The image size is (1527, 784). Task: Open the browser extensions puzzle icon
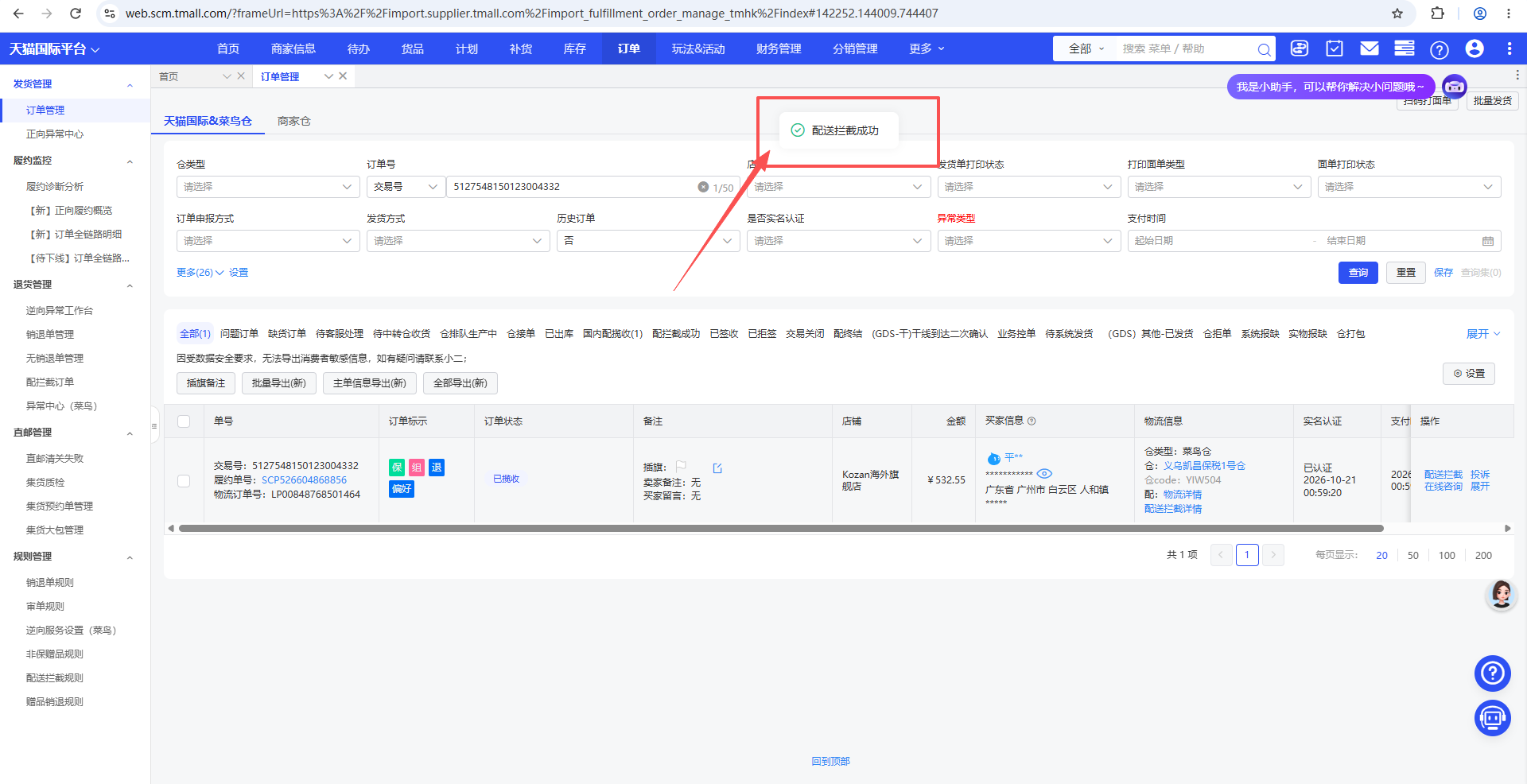click(x=1437, y=14)
